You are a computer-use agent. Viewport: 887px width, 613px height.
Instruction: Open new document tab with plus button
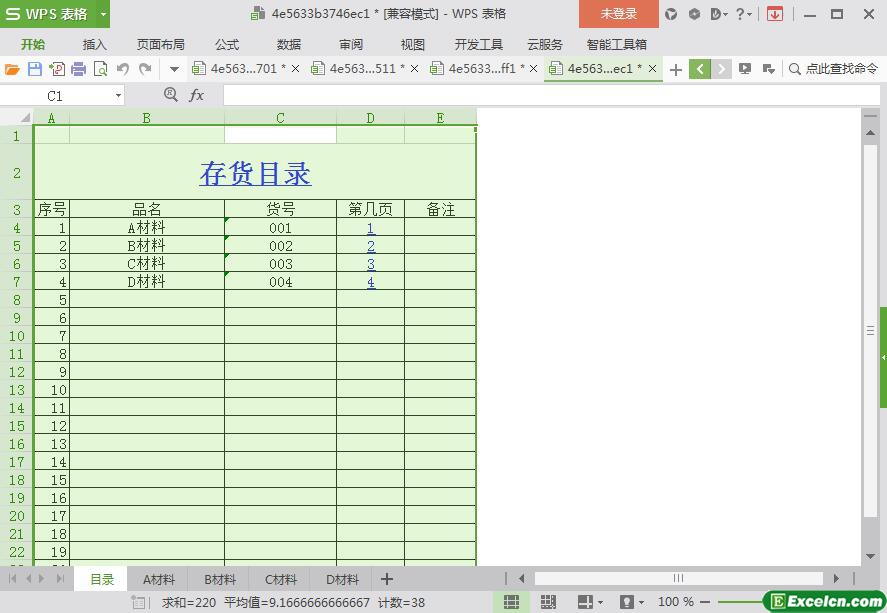coord(676,69)
